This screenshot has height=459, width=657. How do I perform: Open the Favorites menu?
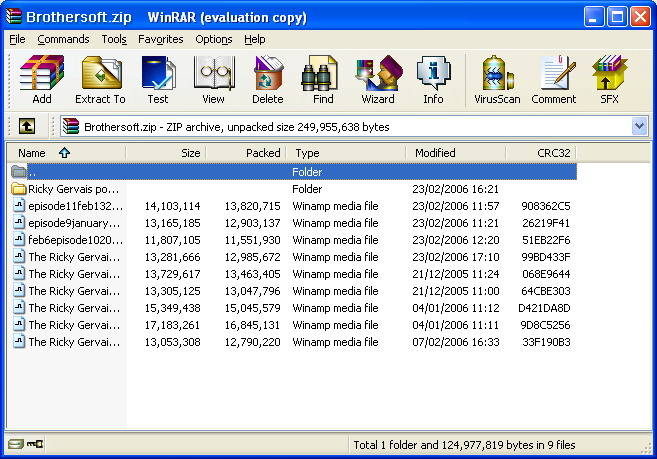pyautogui.click(x=161, y=39)
